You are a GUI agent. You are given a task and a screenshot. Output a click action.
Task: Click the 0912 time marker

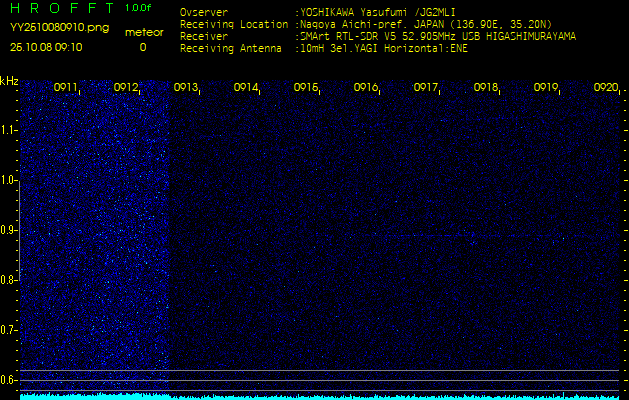pyautogui.click(x=126, y=87)
